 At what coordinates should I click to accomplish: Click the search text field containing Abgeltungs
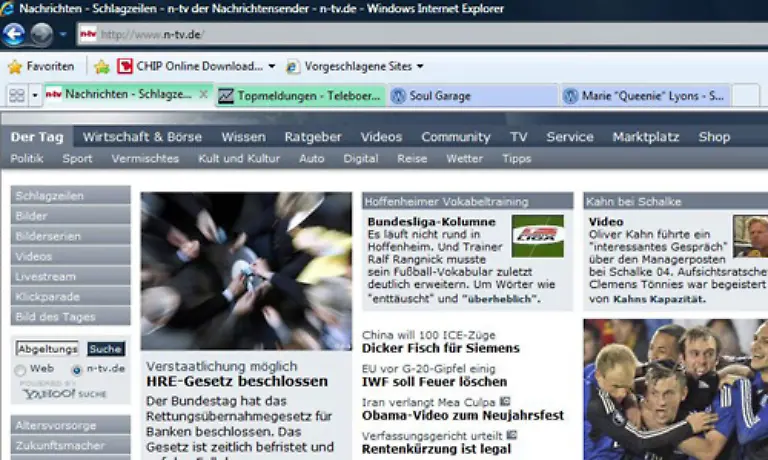47,349
